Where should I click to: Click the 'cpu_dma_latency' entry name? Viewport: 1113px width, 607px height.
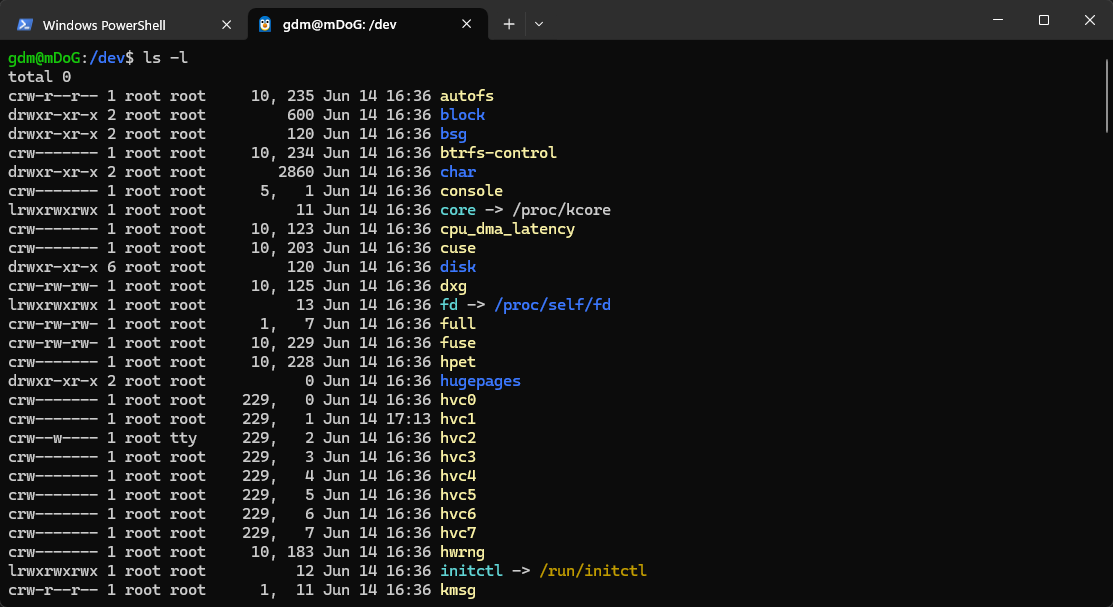tap(508, 229)
